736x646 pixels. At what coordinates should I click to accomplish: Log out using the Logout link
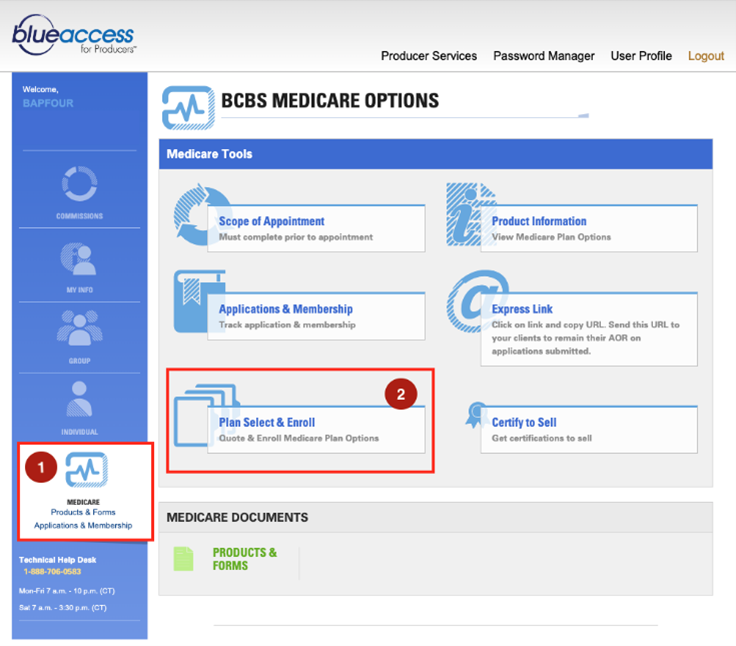706,56
